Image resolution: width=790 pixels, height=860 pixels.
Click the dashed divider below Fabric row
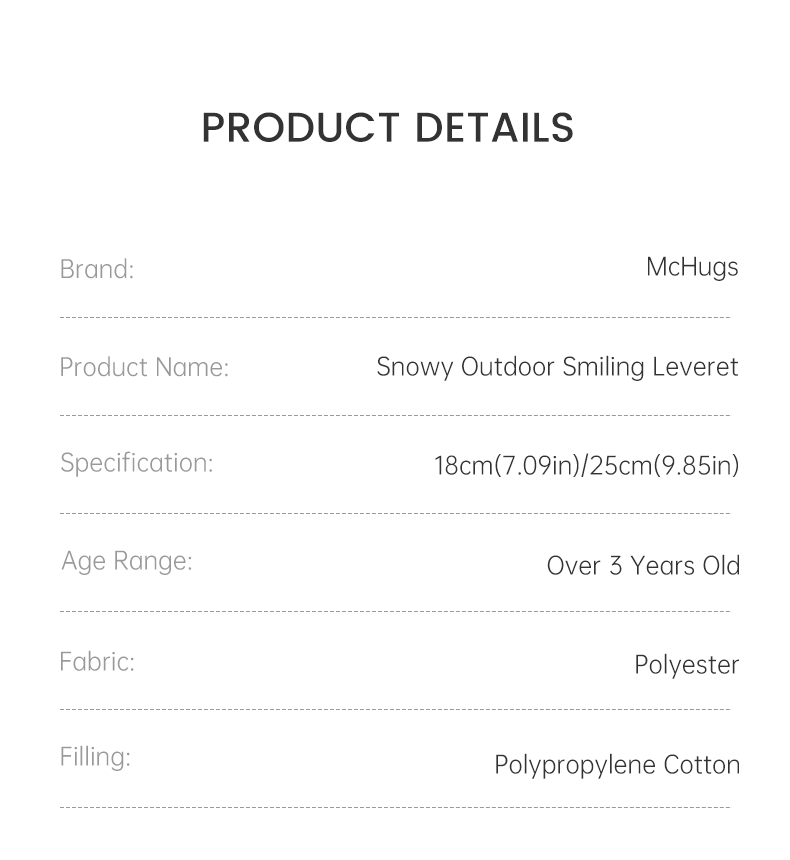tap(395, 709)
